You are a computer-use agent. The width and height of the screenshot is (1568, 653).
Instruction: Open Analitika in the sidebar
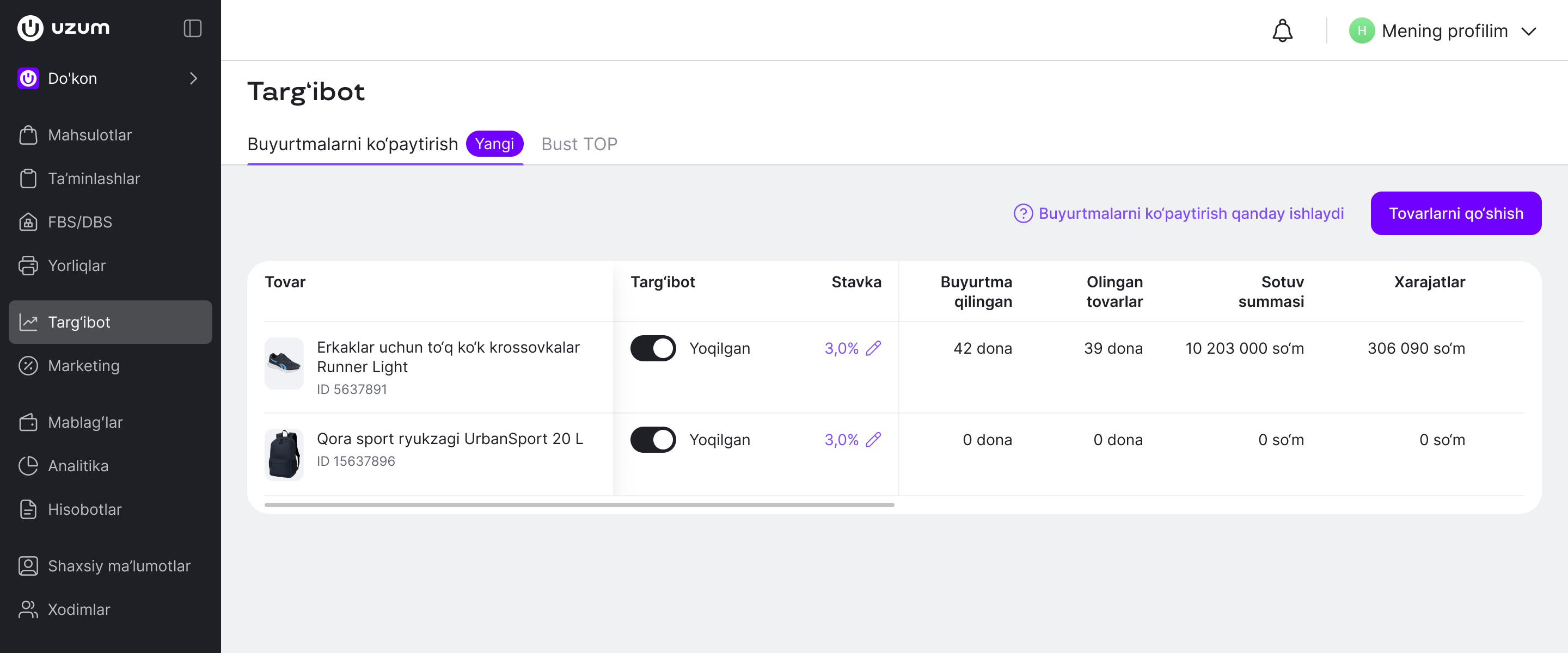(x=110, y=466)
